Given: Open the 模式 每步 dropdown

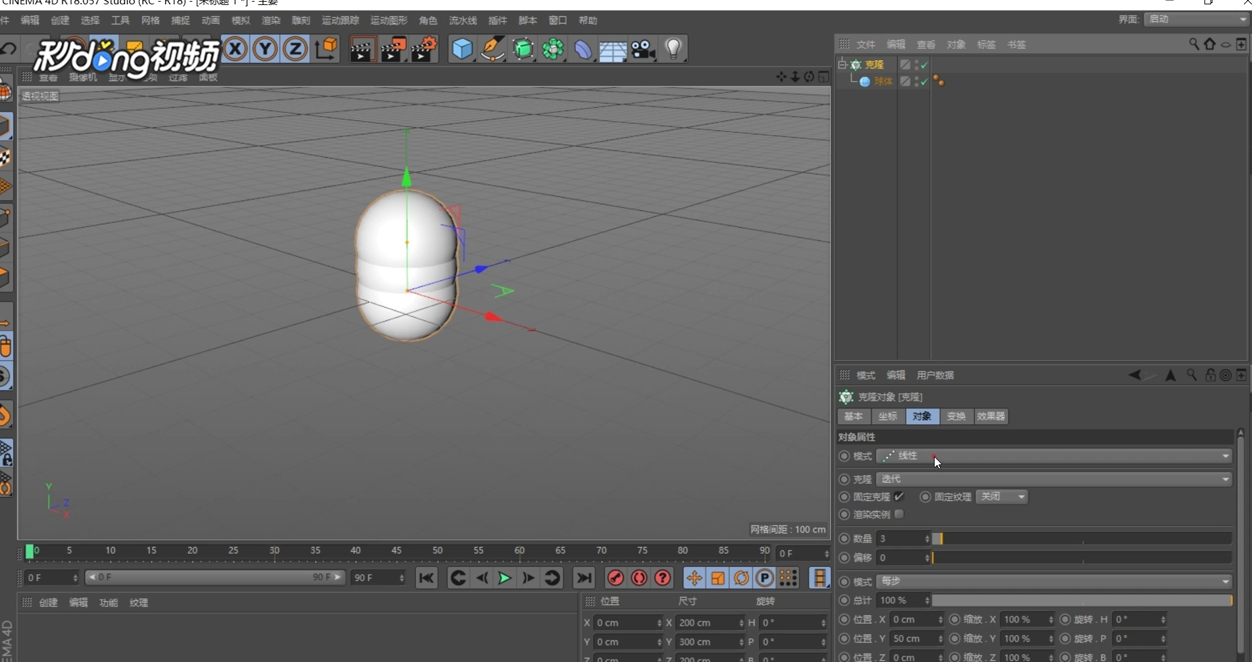Looking at the screenshot, I should [1055, 581].
